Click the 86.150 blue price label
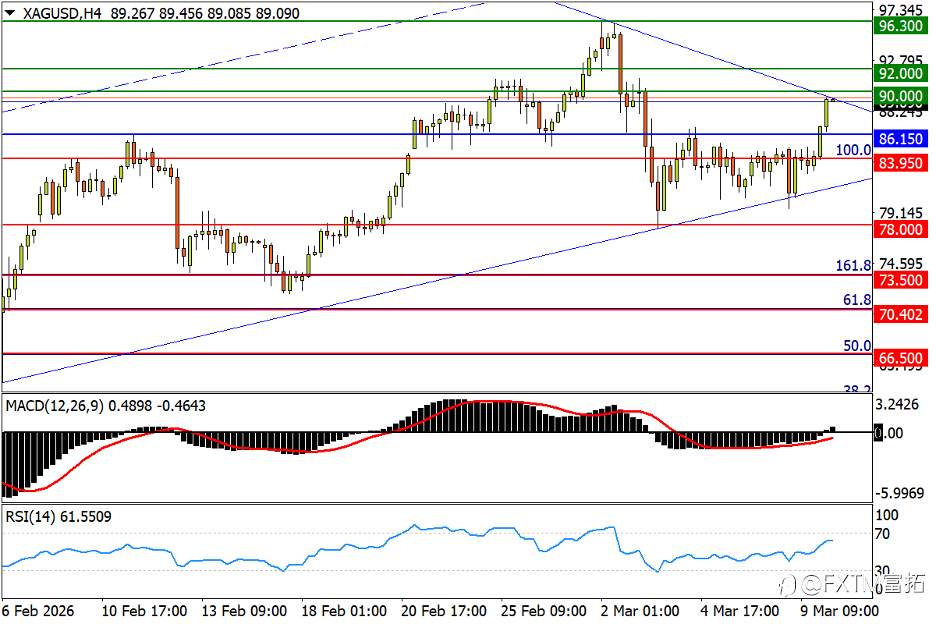 [x=901, y=139]
